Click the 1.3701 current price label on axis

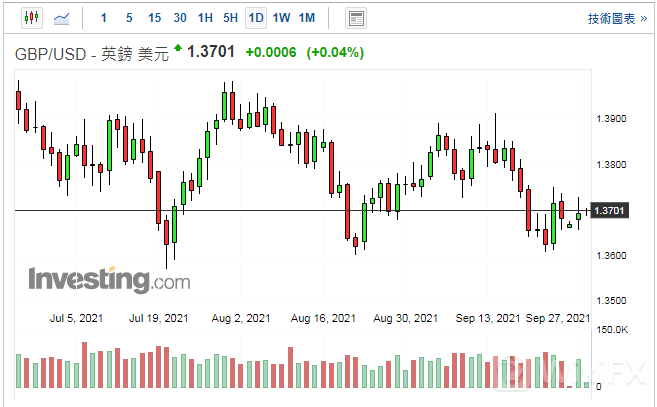pyautogui.click(x=609, y=211)
